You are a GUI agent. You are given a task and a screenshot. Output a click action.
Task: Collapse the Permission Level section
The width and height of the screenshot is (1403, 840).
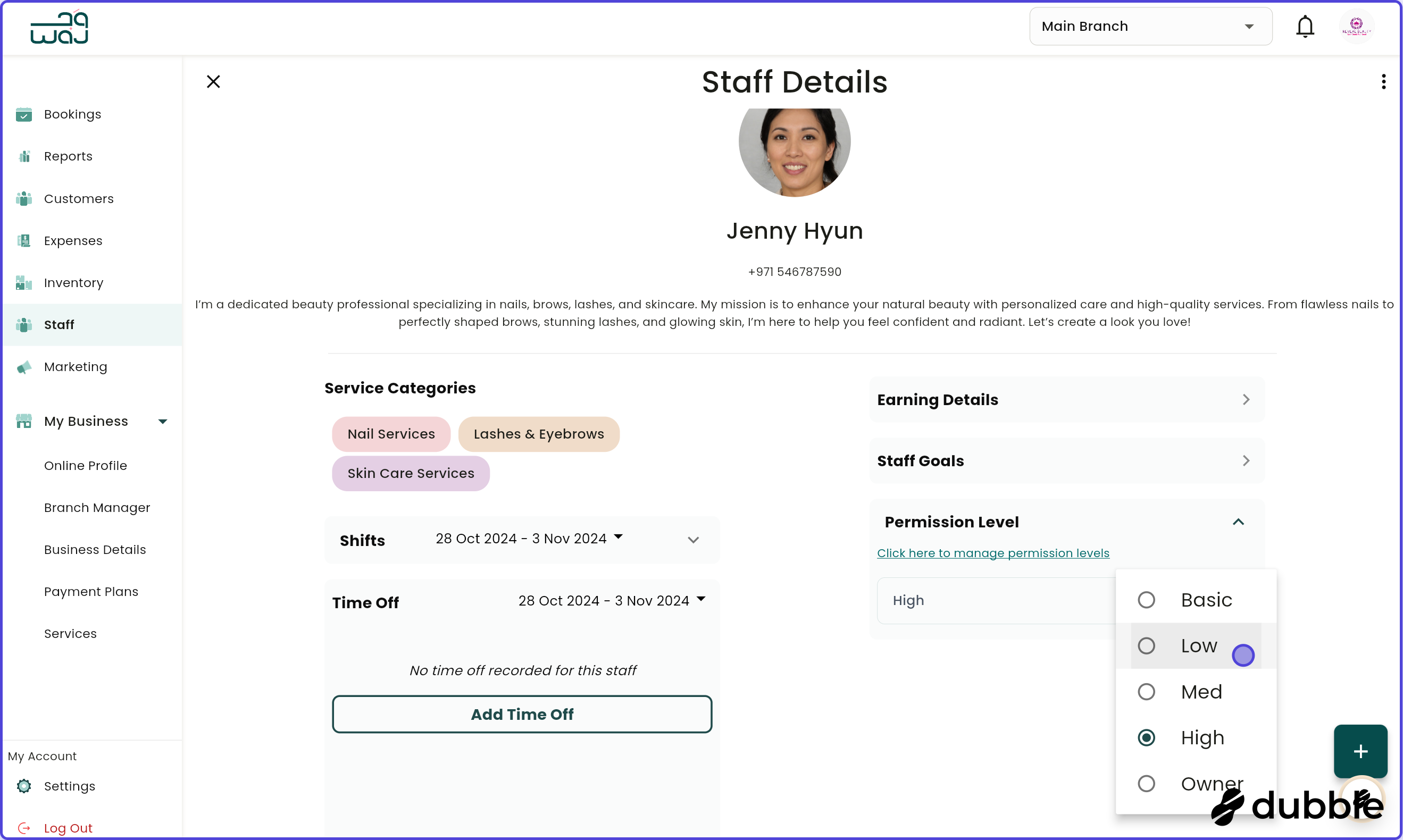point(1238,522)
